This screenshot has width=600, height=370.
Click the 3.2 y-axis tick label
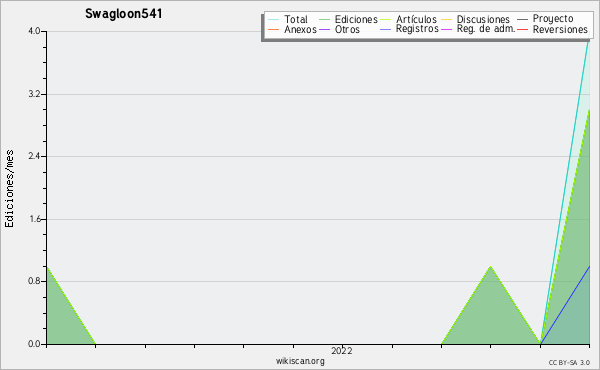(34, 94)
